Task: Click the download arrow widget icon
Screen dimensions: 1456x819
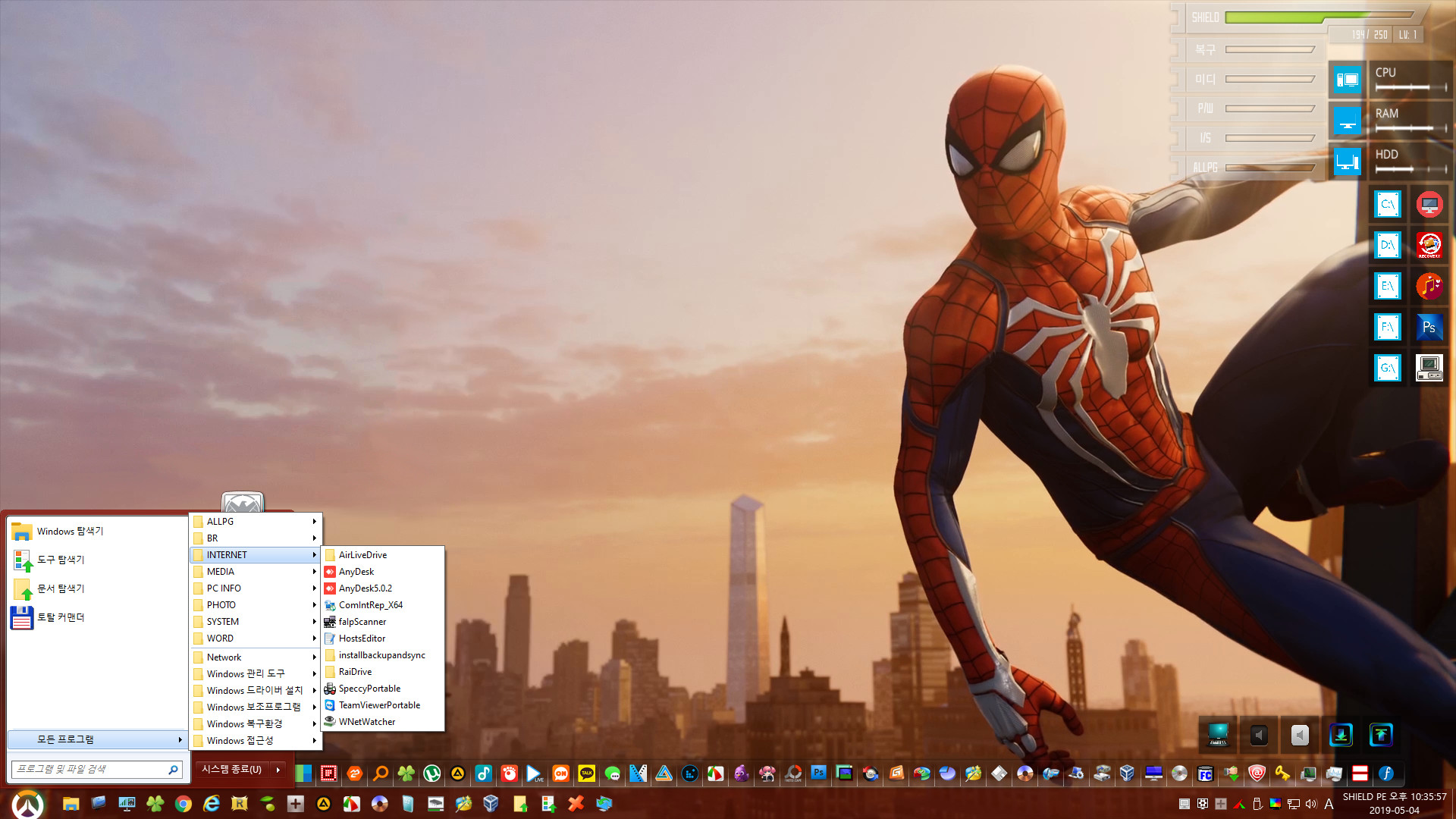Action: coord(1341,735)
